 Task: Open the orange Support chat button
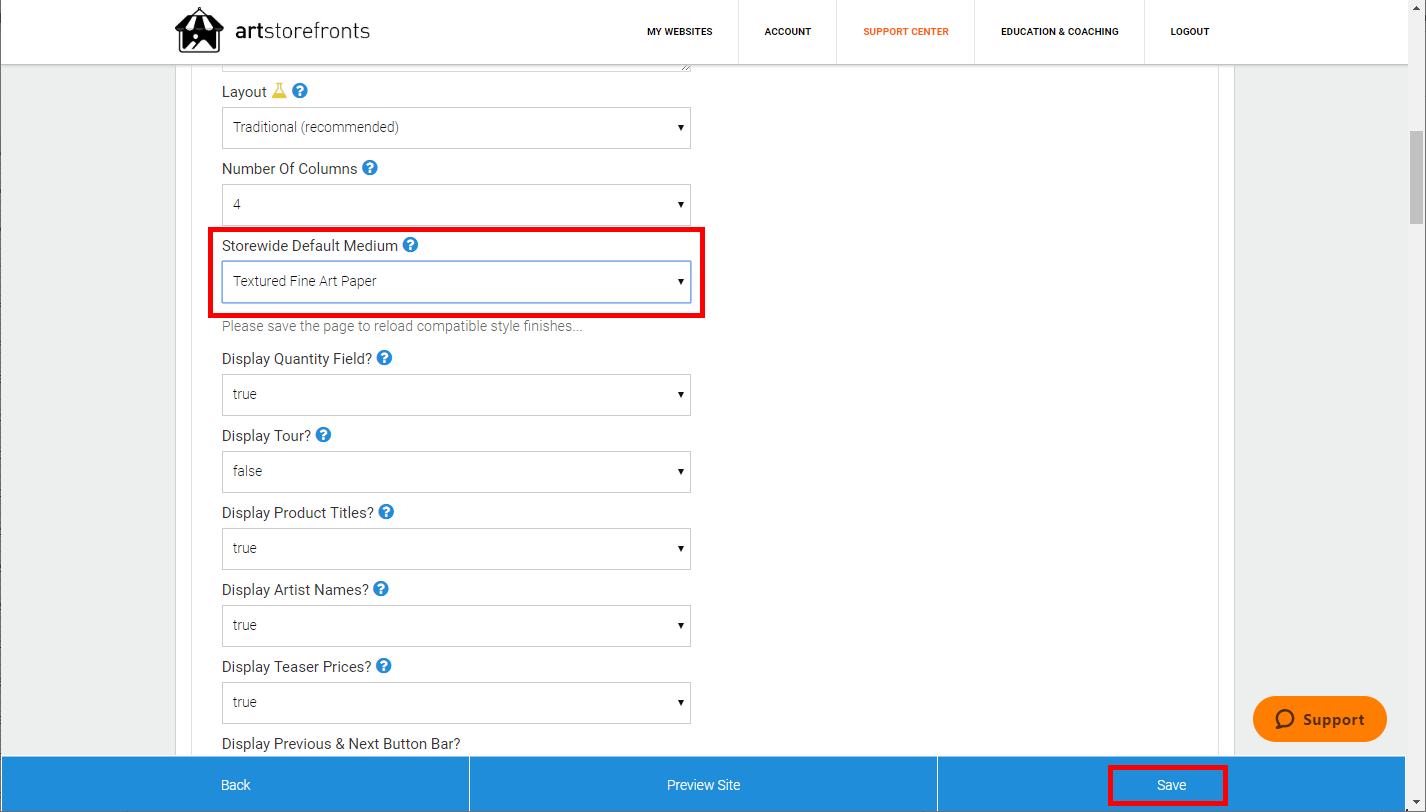pos(1320,719)
